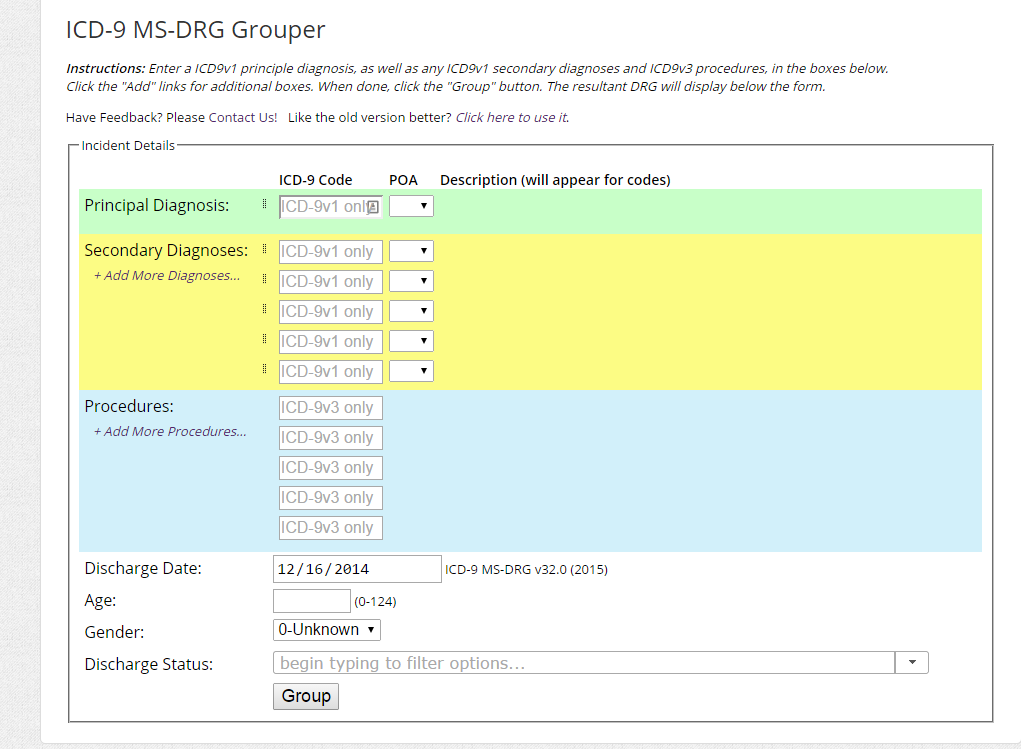Focus the Discharge Status filter text box
The image size is (1021, 749).
tap(583, 663)
